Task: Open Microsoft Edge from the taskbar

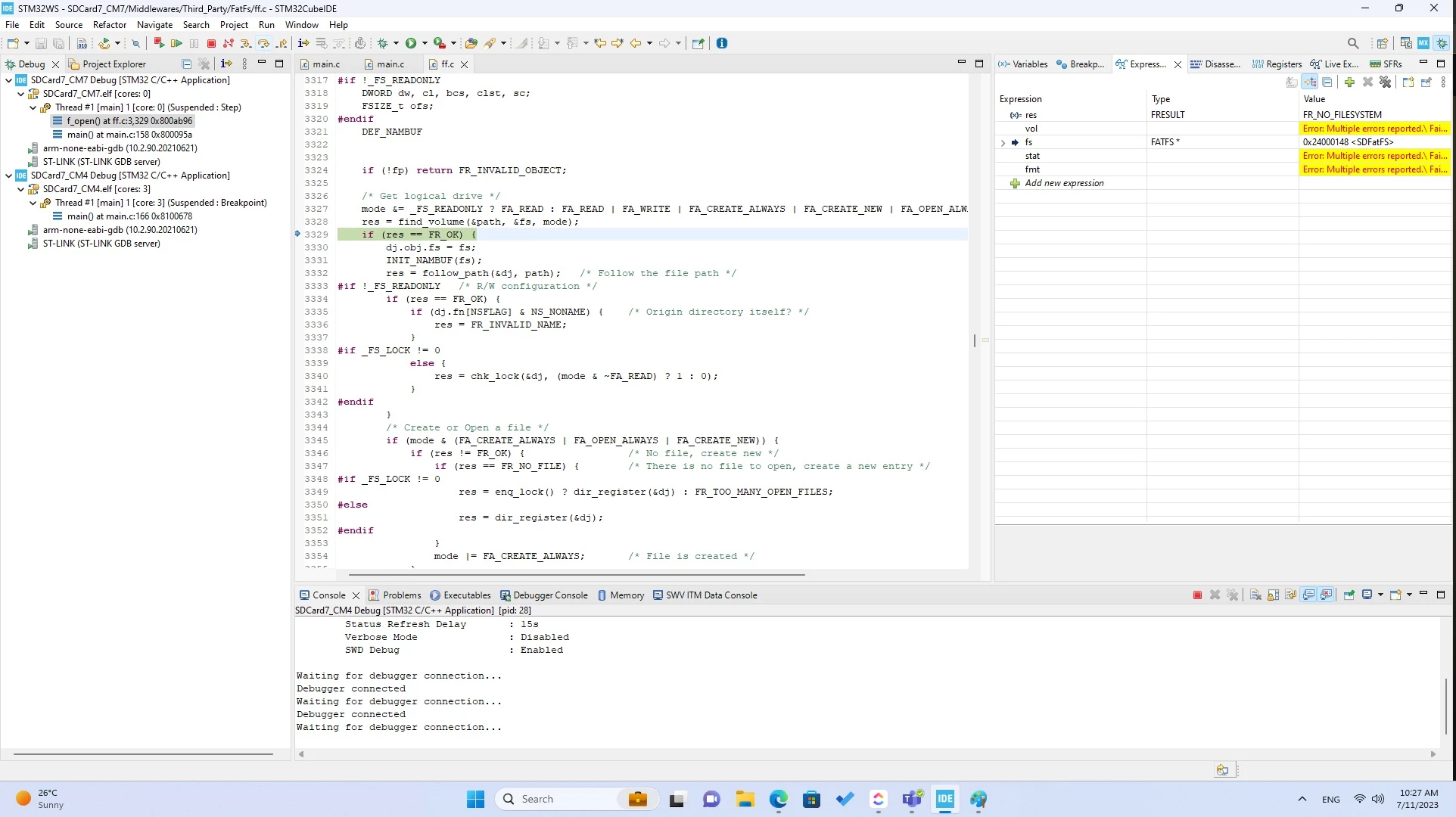Action: (x=779, y=799)
